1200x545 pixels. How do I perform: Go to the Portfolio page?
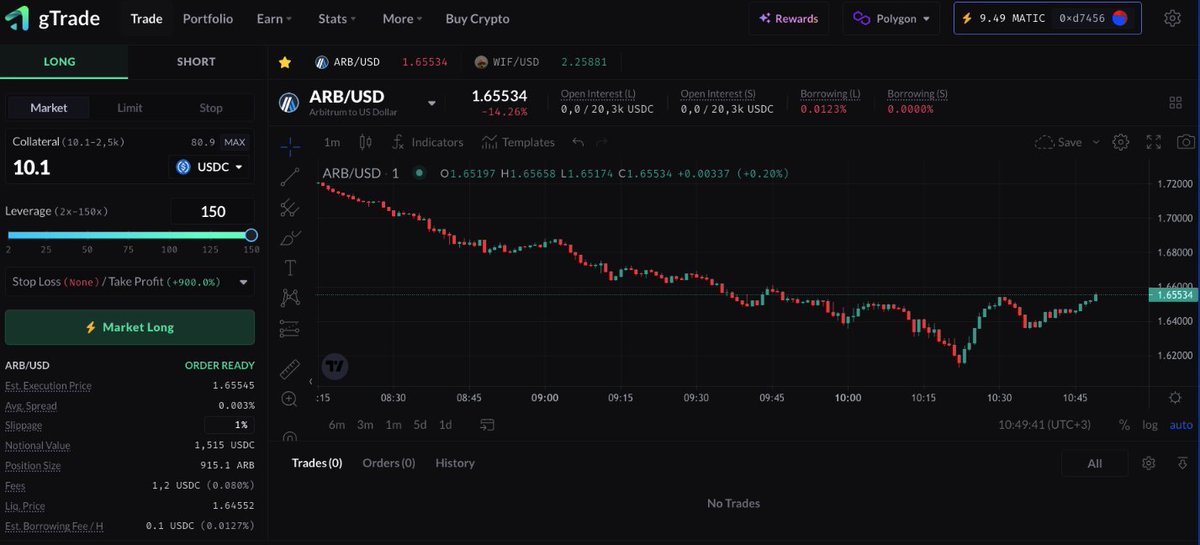click(208, 18)
